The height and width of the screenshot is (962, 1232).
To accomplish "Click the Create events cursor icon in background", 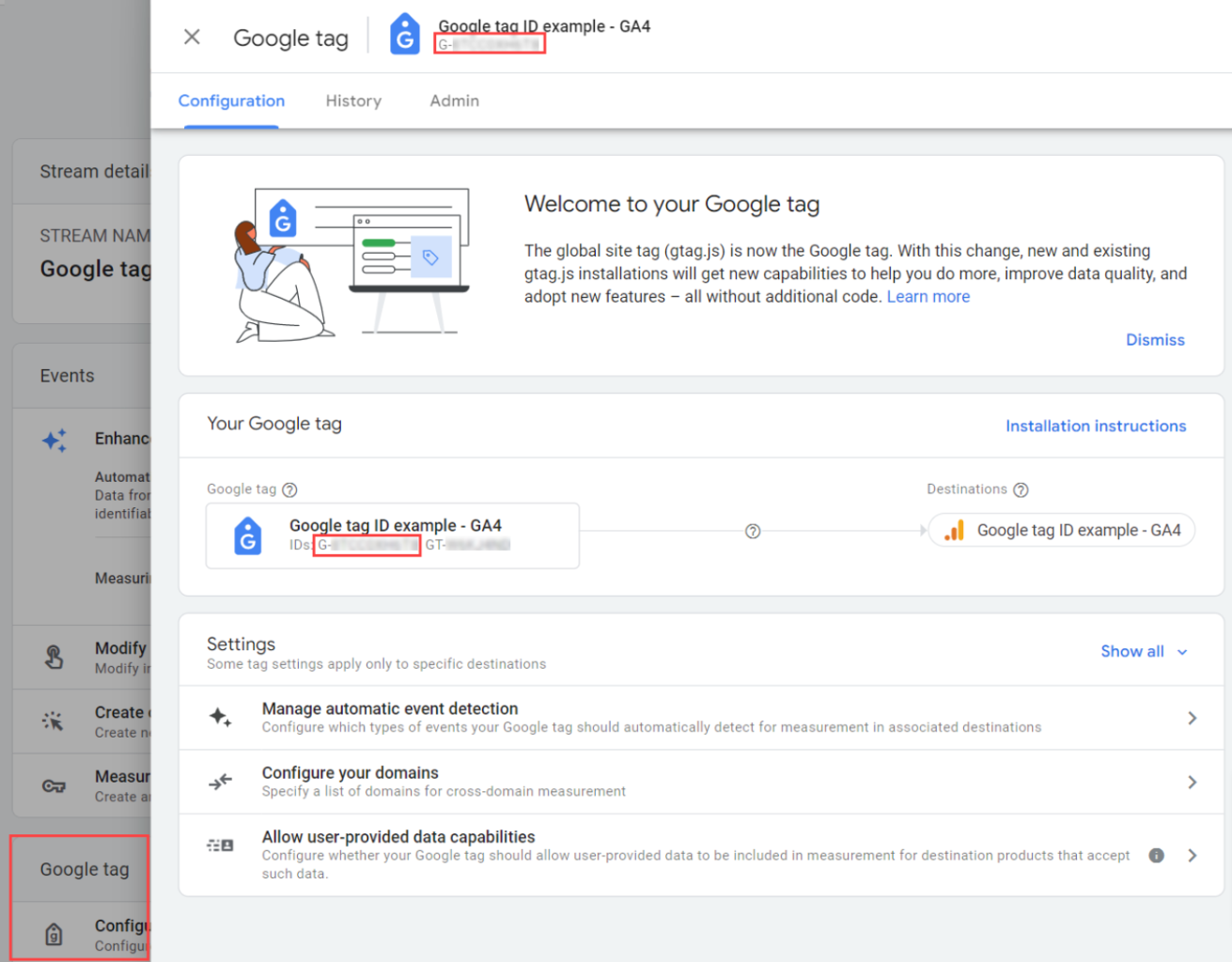I will tap(54, 721).
